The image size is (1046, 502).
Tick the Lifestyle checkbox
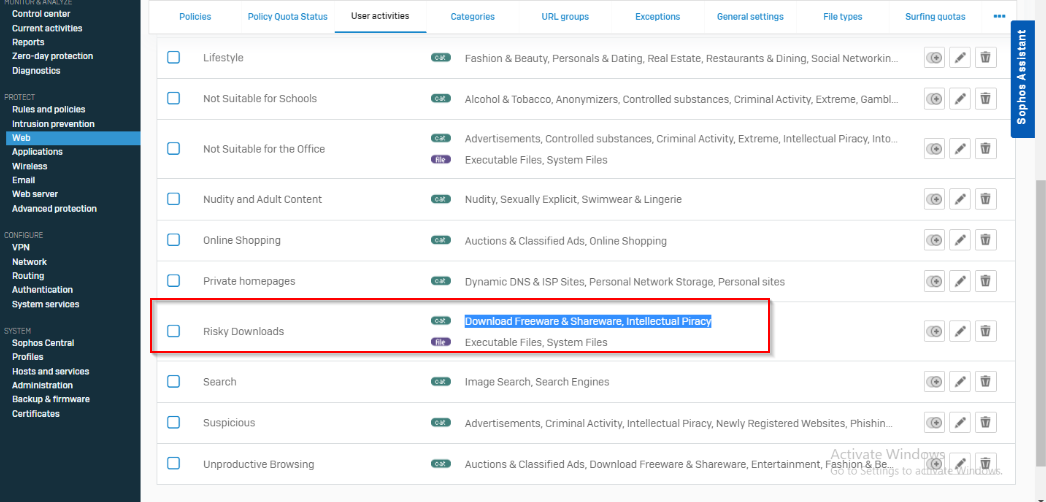173,57
